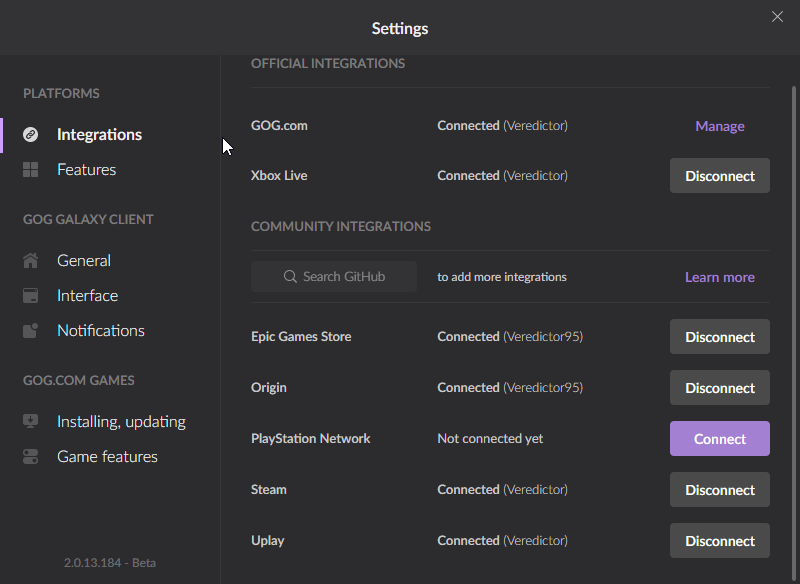
Task: Disconnect the Steam integration
Action: click(719, 490)
